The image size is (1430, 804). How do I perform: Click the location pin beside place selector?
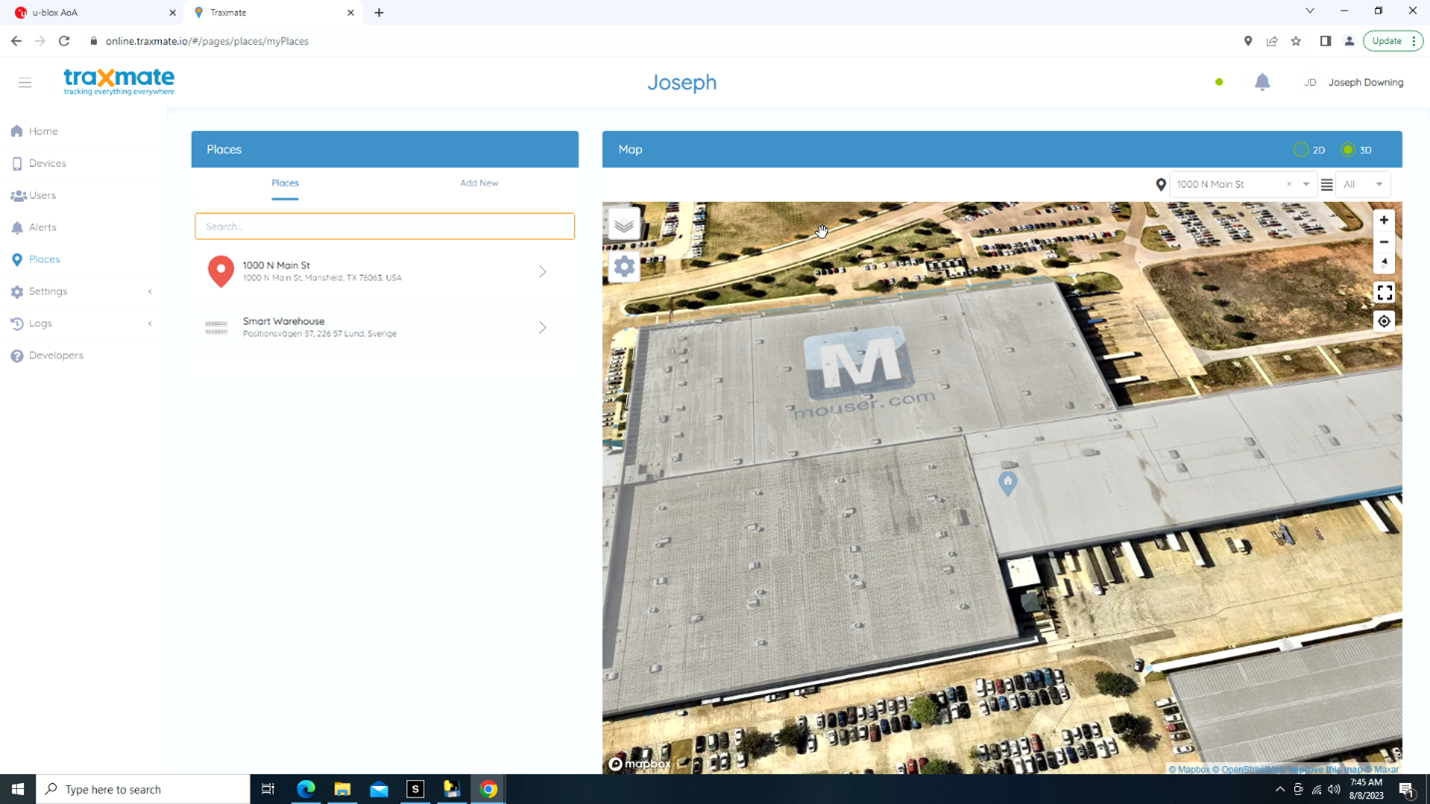click(x=1161, y=185)
